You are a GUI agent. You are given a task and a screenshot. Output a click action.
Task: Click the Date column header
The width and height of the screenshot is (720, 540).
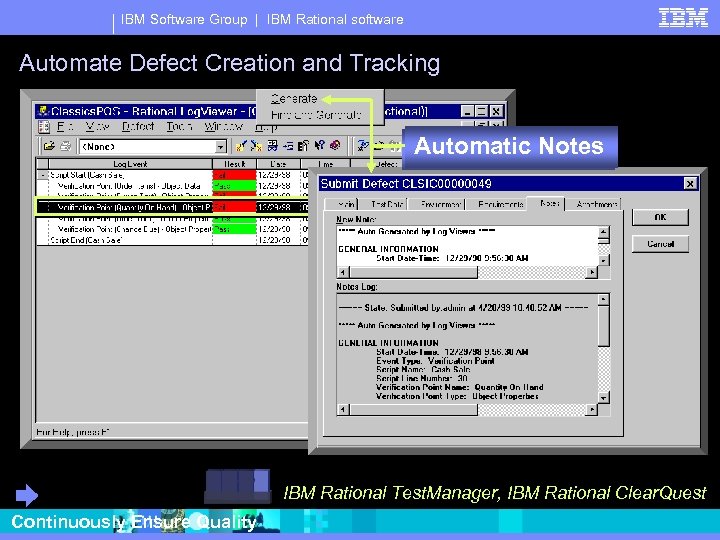[x=278, y=164]
